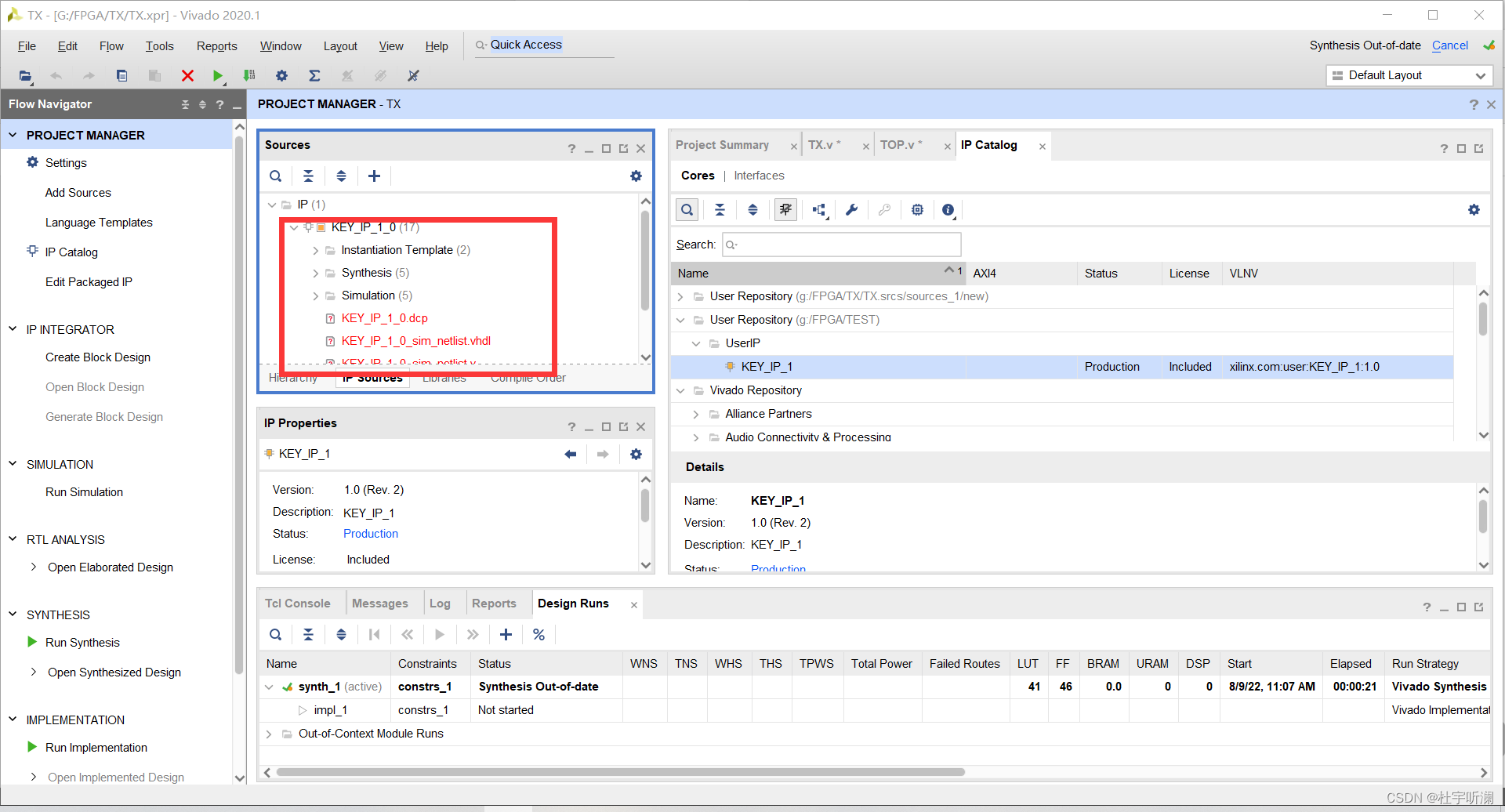Collapse the IP INTEGRATOR section
1505x812 pixels.
[13, 329]
